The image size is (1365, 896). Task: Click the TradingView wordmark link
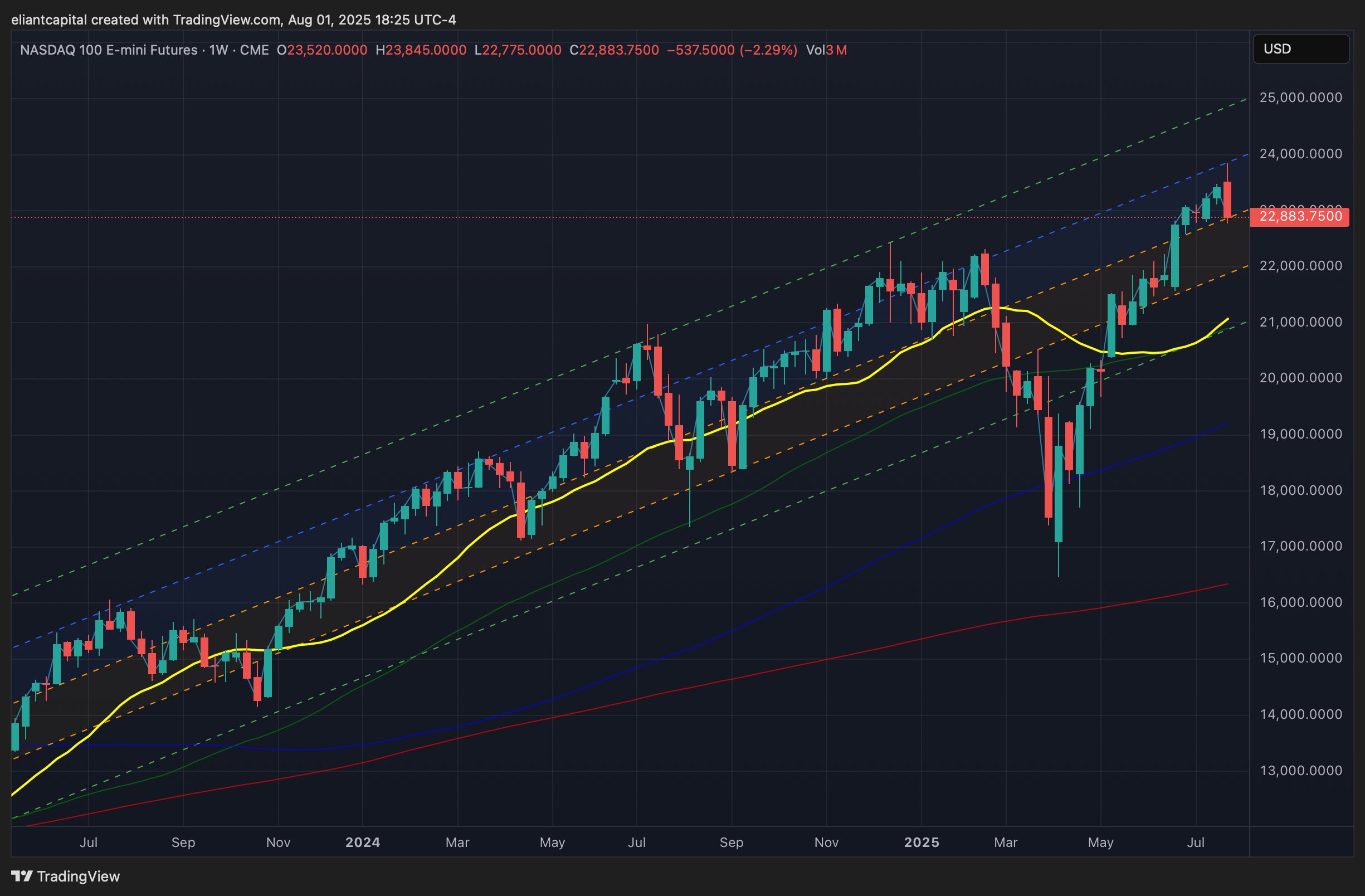(x=78, y=876)
